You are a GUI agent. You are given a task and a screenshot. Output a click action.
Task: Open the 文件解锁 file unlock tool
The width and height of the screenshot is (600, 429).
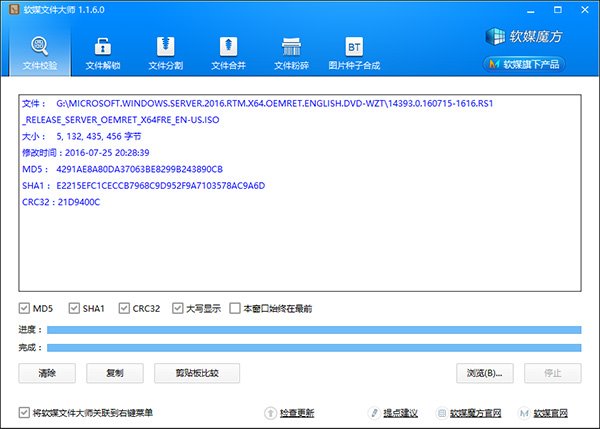(x=103, y=53)
